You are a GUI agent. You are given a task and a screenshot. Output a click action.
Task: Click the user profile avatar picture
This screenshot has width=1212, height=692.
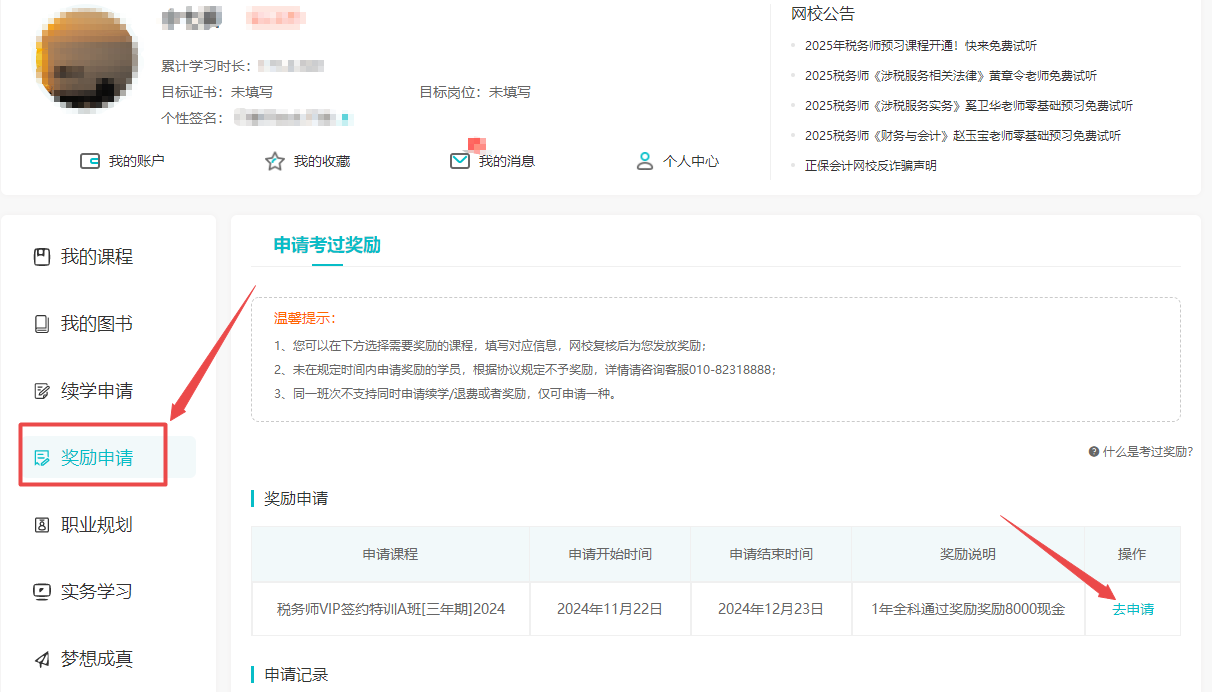click(x=85, y=62)
